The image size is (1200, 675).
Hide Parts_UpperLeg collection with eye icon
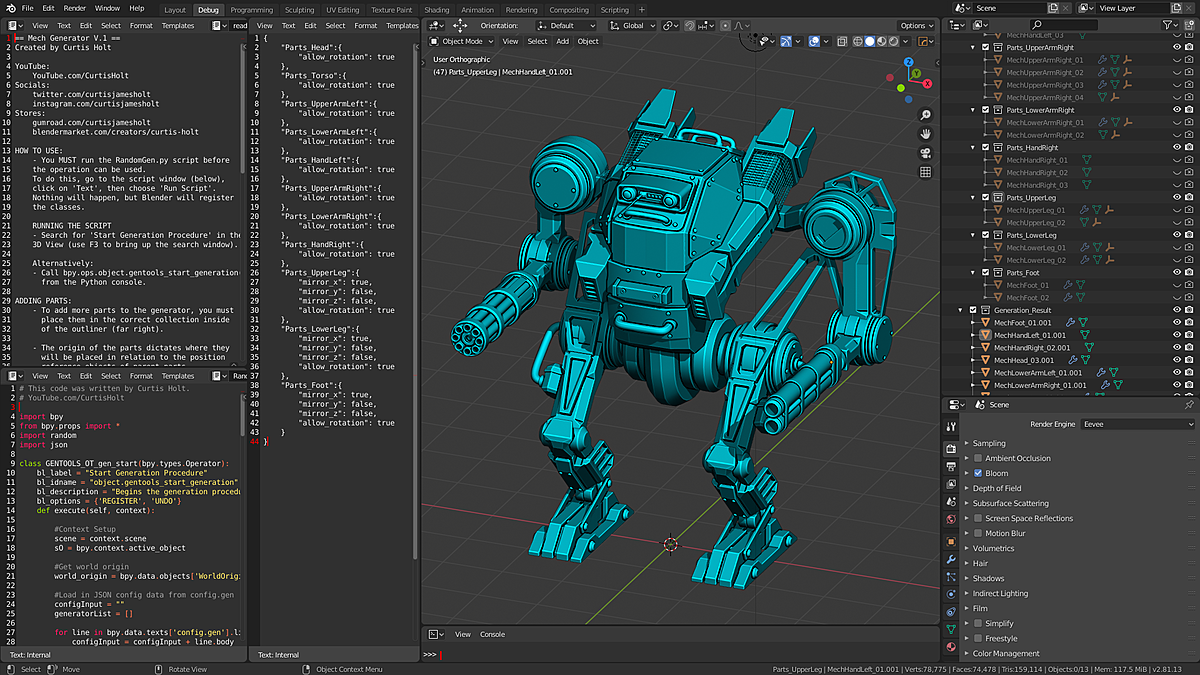[x=1176, y=197]
